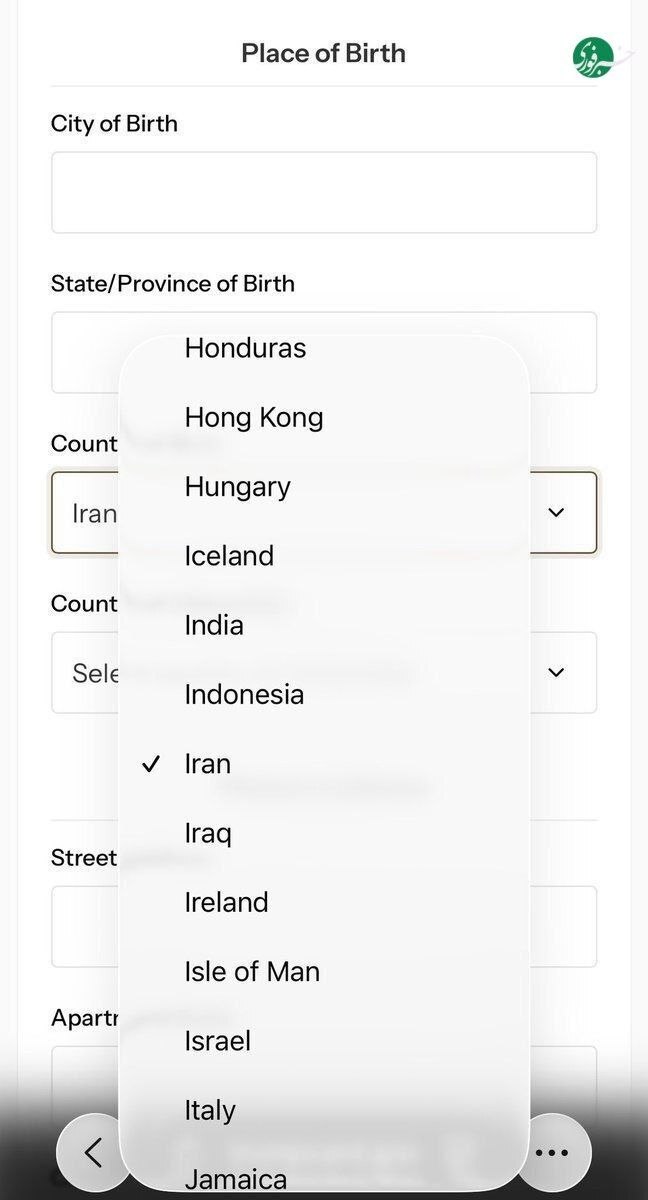Select Iraq from the country list

tap(208, 833)
